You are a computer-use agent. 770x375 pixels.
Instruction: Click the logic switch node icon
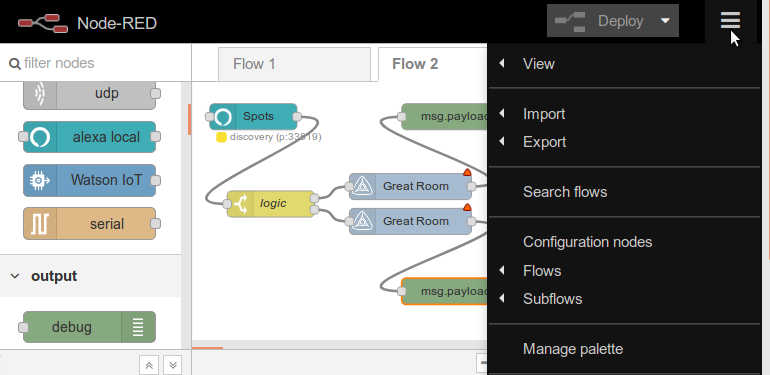tap(241, 204)
